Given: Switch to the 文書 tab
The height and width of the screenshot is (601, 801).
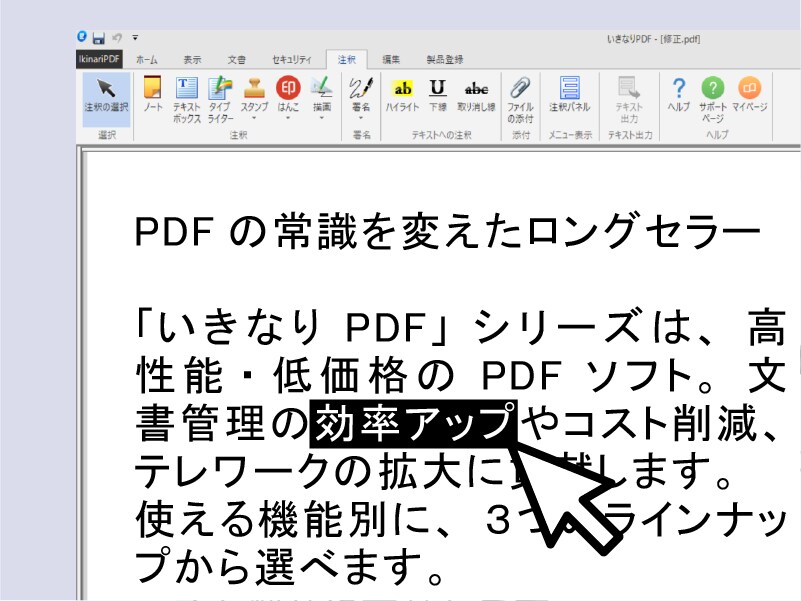Looking at the screenshot, I should coord(237,60).
